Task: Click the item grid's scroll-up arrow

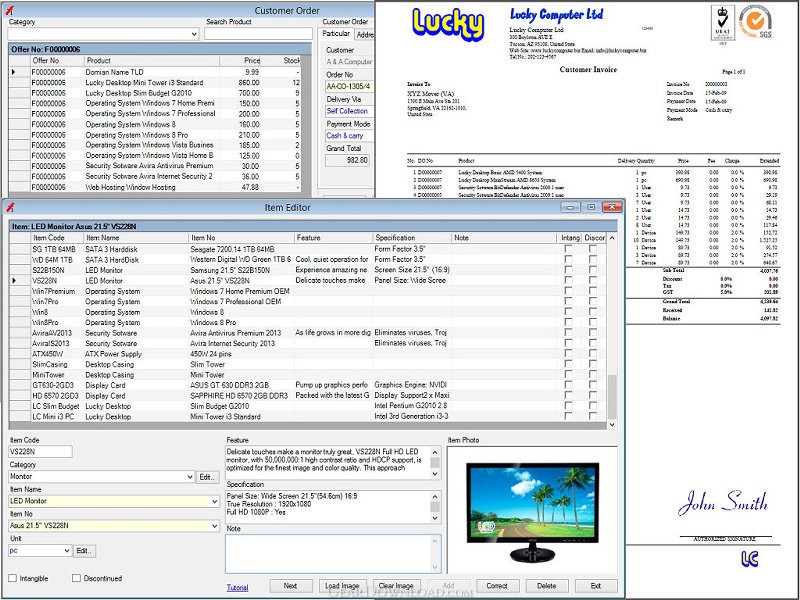Action: tap(612, 238)
